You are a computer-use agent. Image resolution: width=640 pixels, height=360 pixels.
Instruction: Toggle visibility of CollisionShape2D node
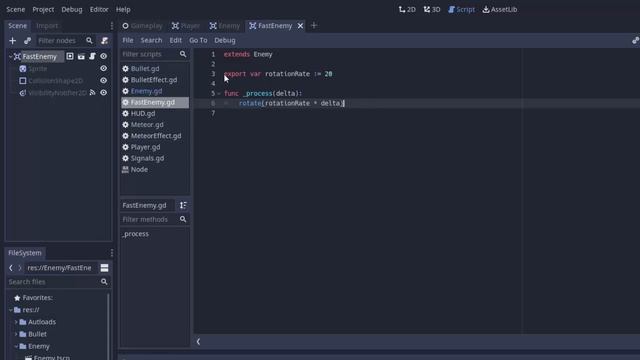pyautogui.click(x=104, y=81)
